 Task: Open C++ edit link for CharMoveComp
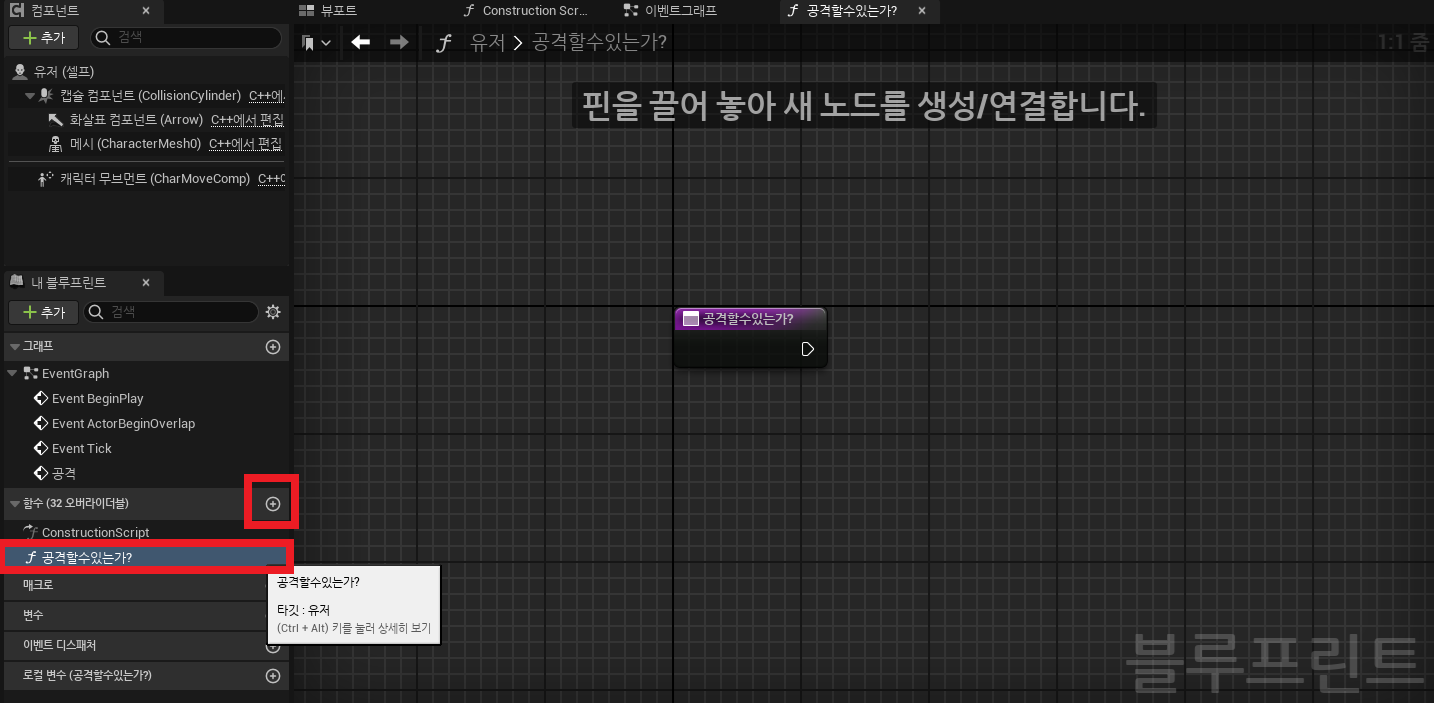click(272, 179)
